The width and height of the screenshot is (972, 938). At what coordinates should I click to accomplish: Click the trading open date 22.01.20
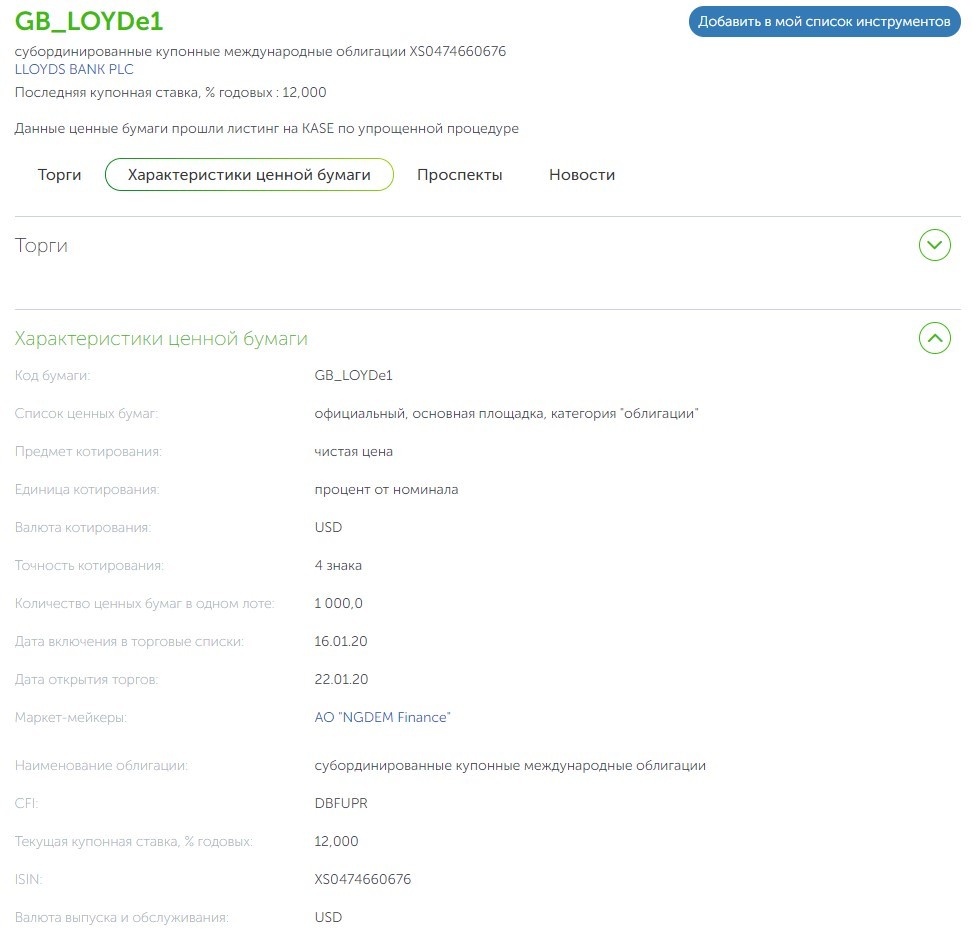click(341, 680)
